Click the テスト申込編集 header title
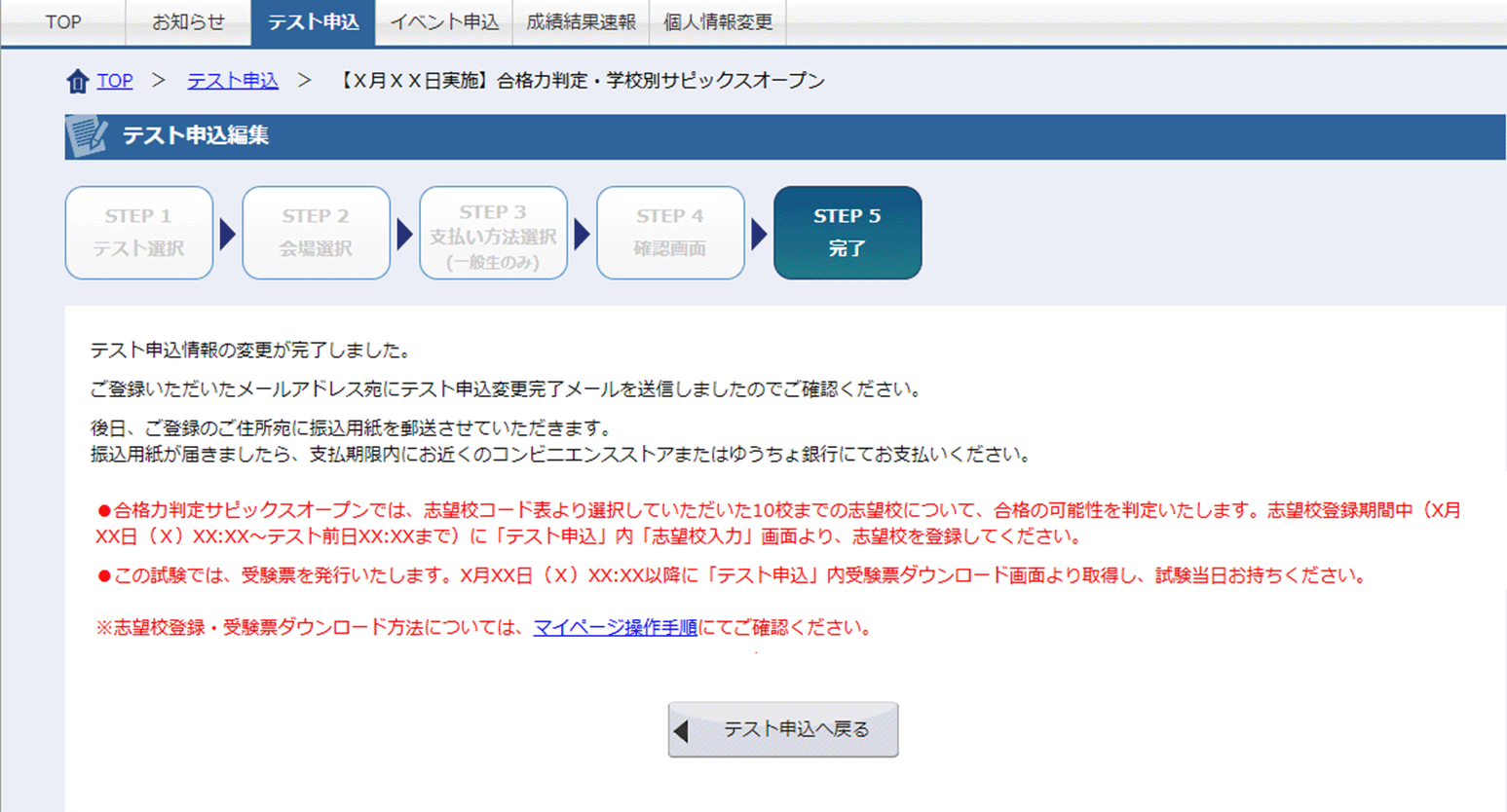 pos(196,135)
